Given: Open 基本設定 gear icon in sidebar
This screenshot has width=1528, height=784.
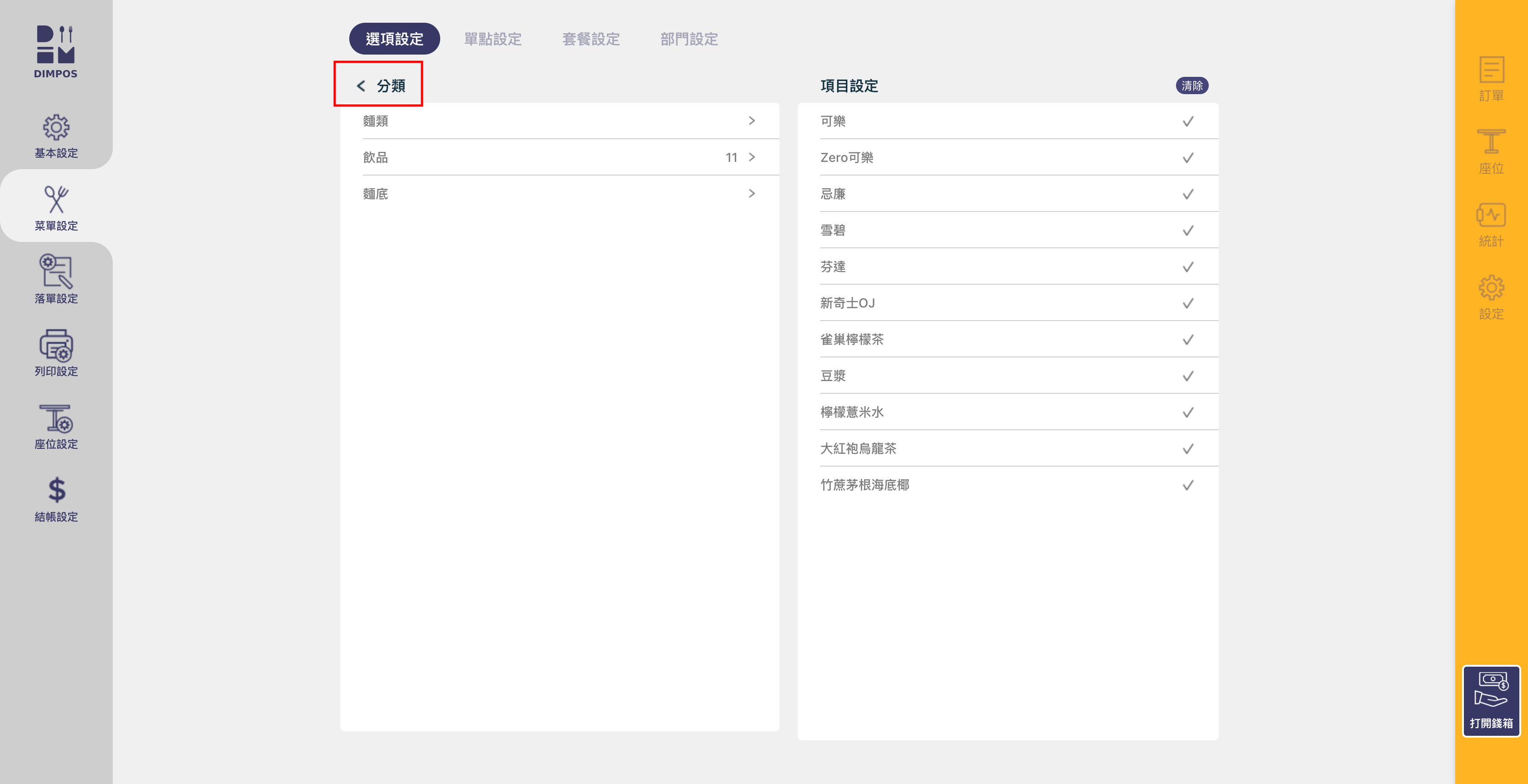Looking at the screenshot, I should [x=56, y=135].
